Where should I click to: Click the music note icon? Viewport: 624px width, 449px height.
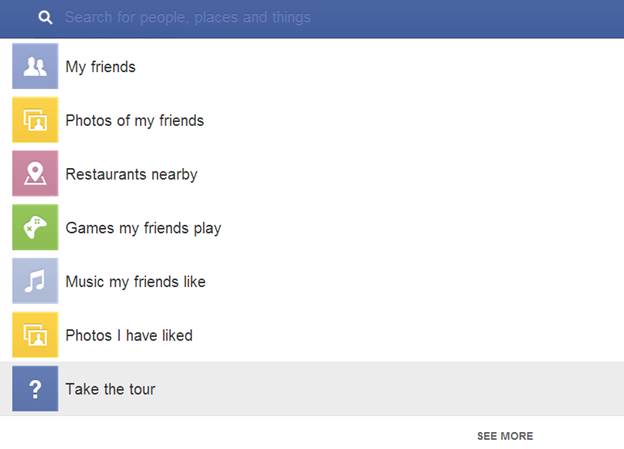coord(35,281)
